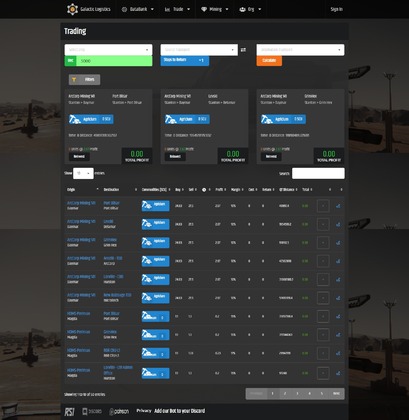Click the Filters button

(x=84, y=80)
